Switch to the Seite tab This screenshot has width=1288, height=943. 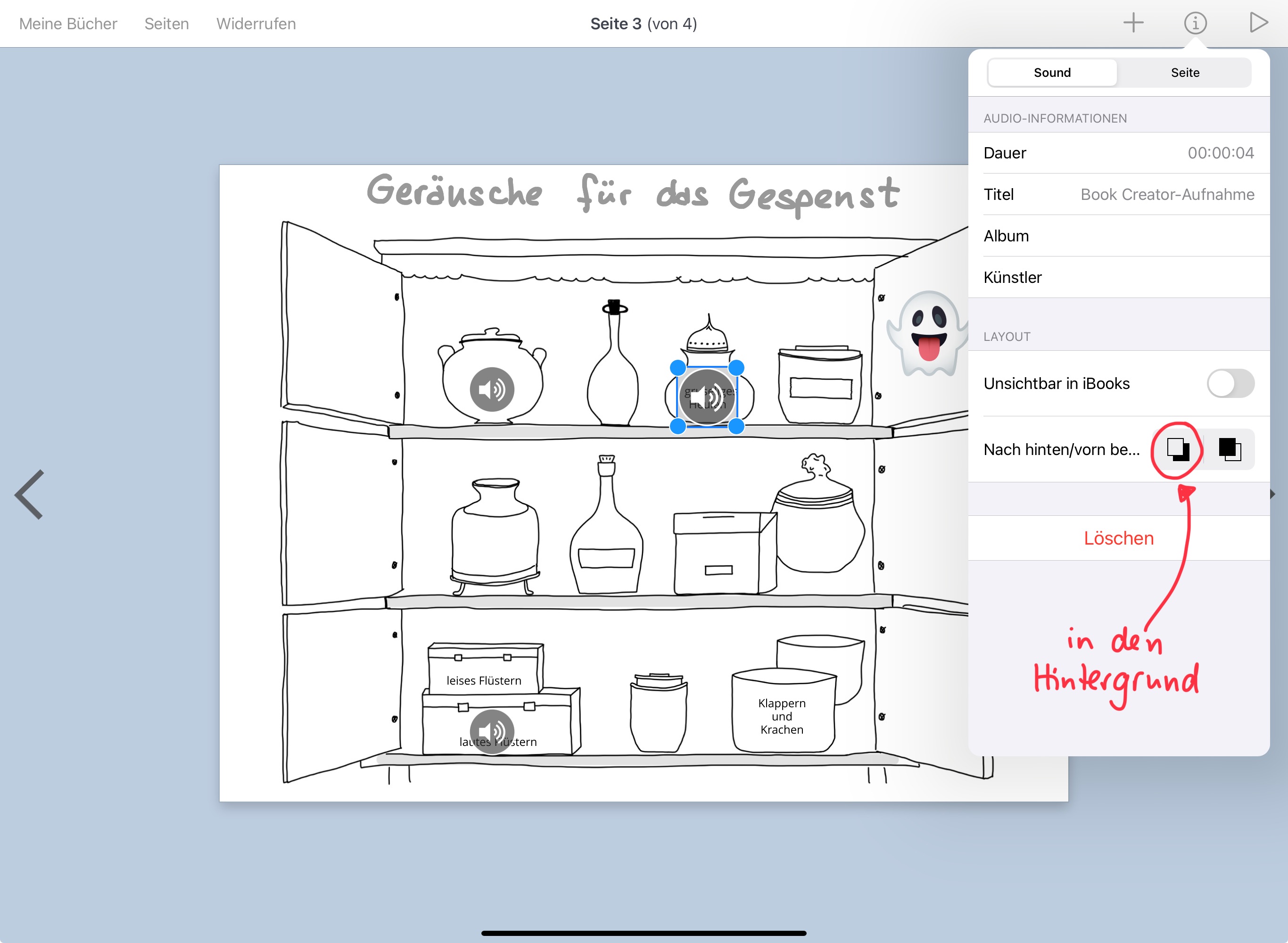[1185, 73]
